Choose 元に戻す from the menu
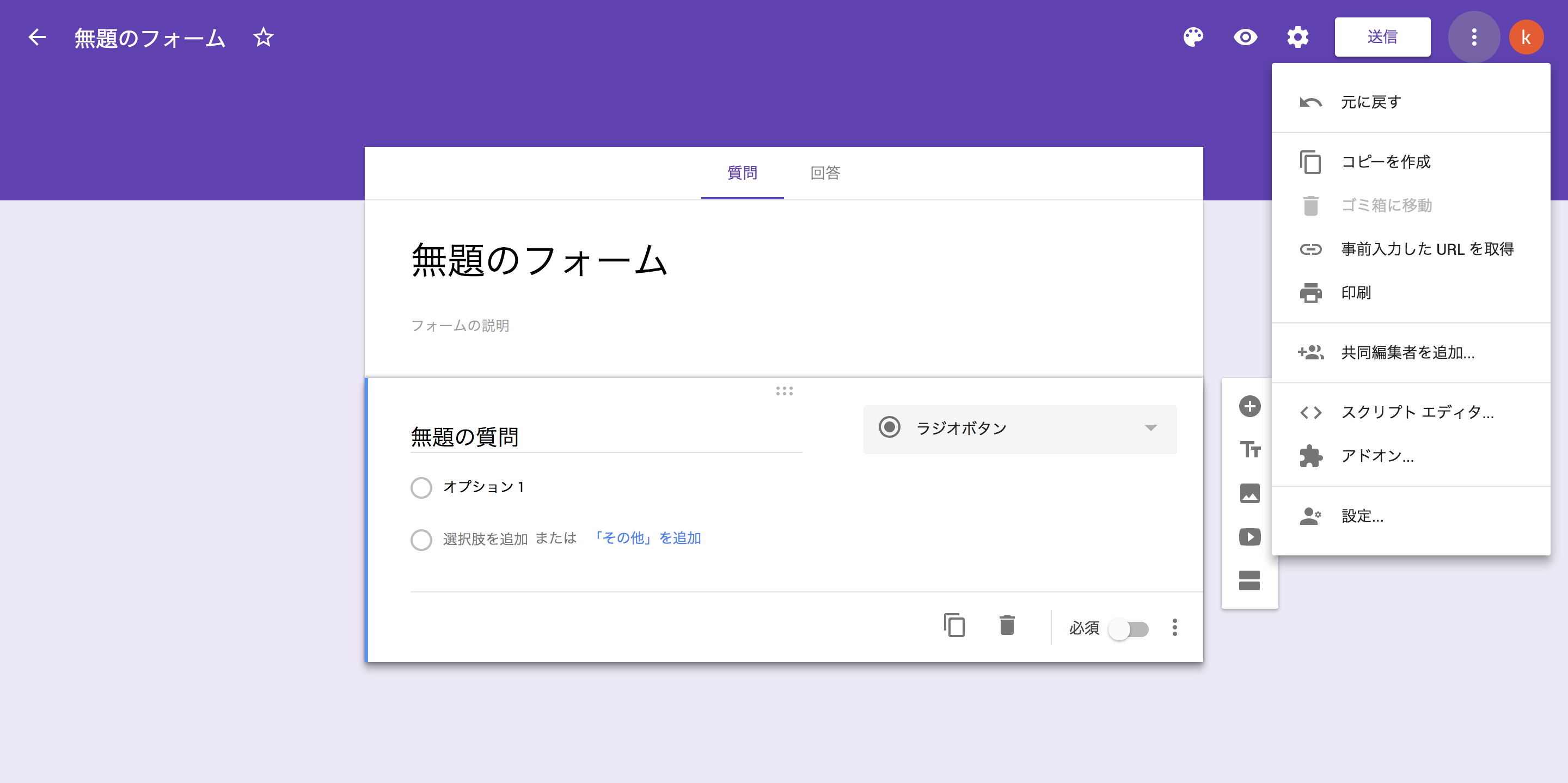The height and width of the screenshot is (783, 1568). point(1410,102)
